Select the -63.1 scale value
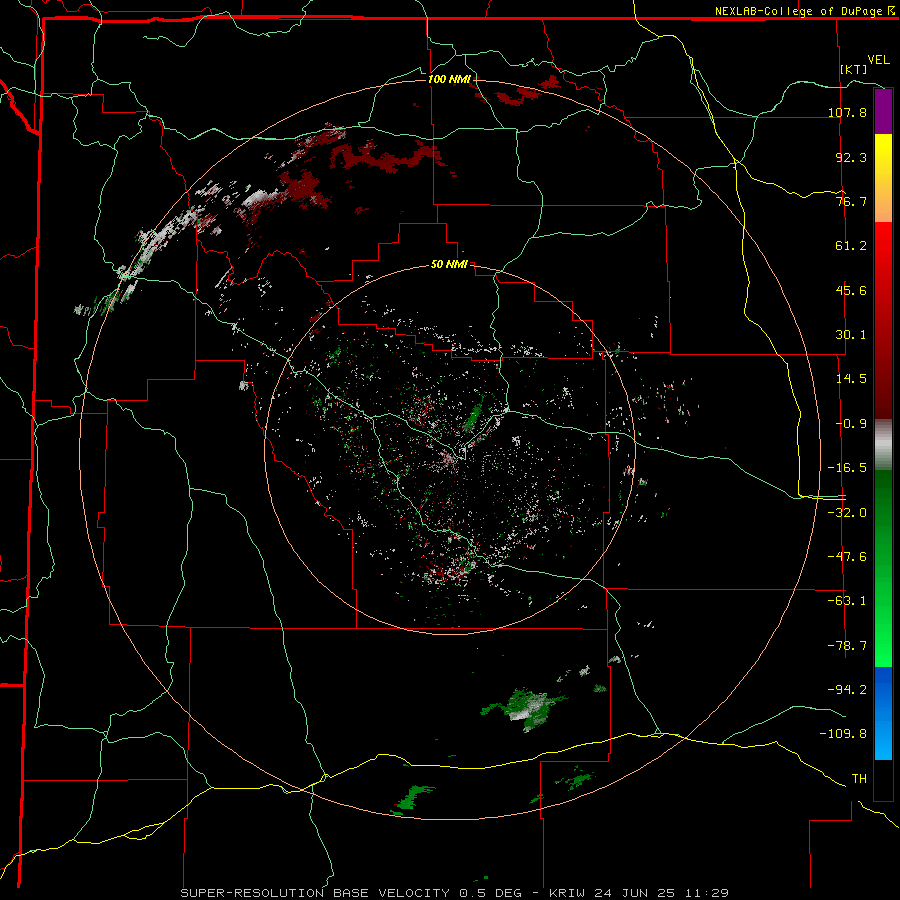Image resolution: width=900 pixels, height=900 pixels. (847, 601)
